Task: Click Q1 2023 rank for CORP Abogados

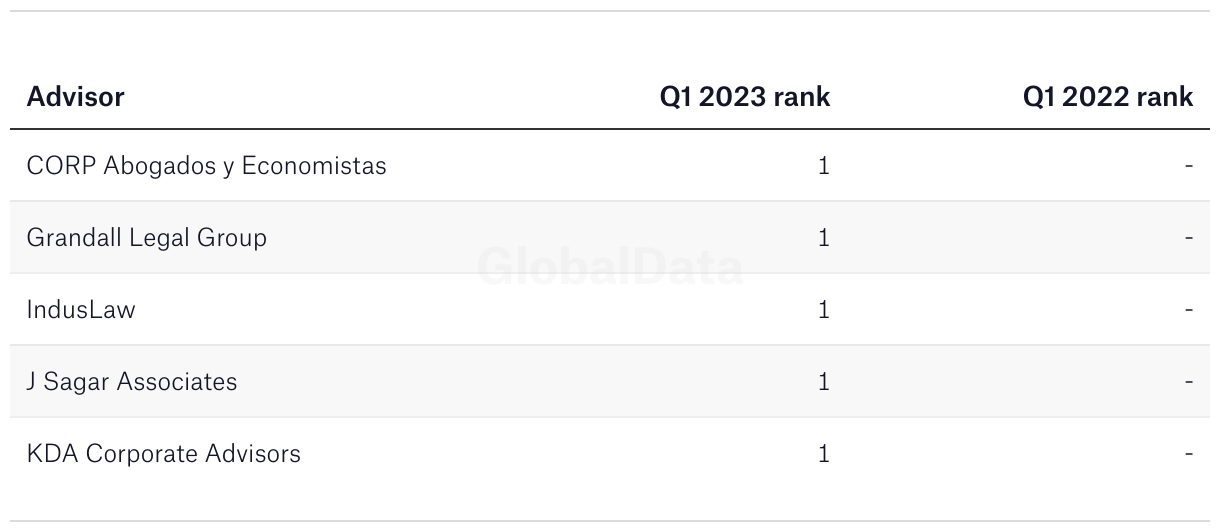Action: coord(823,166)
